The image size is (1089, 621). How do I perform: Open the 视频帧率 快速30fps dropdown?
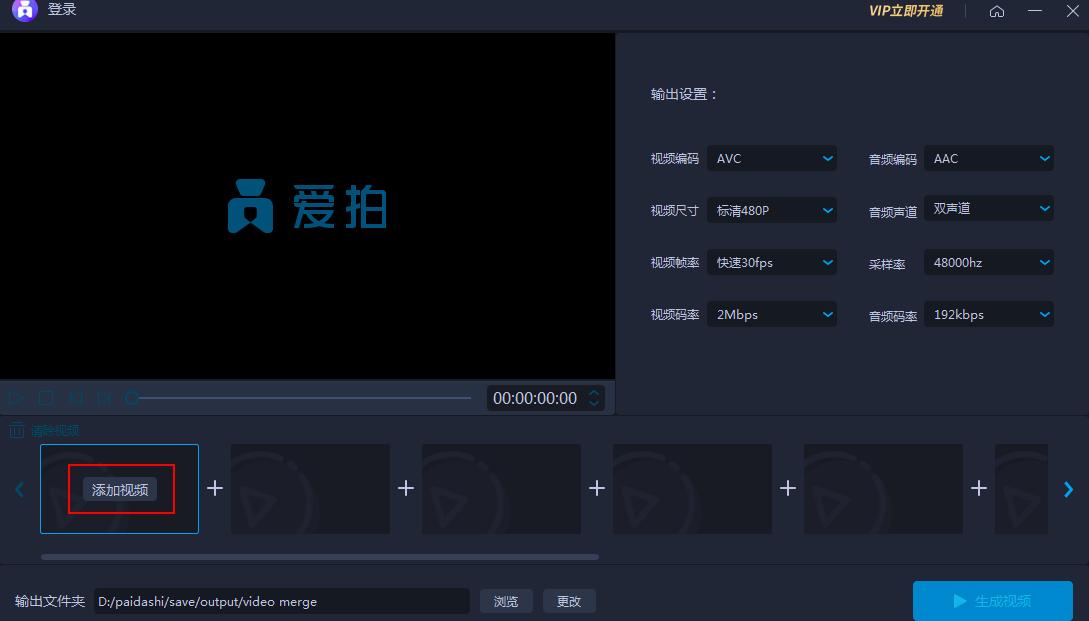pos(771,263)
